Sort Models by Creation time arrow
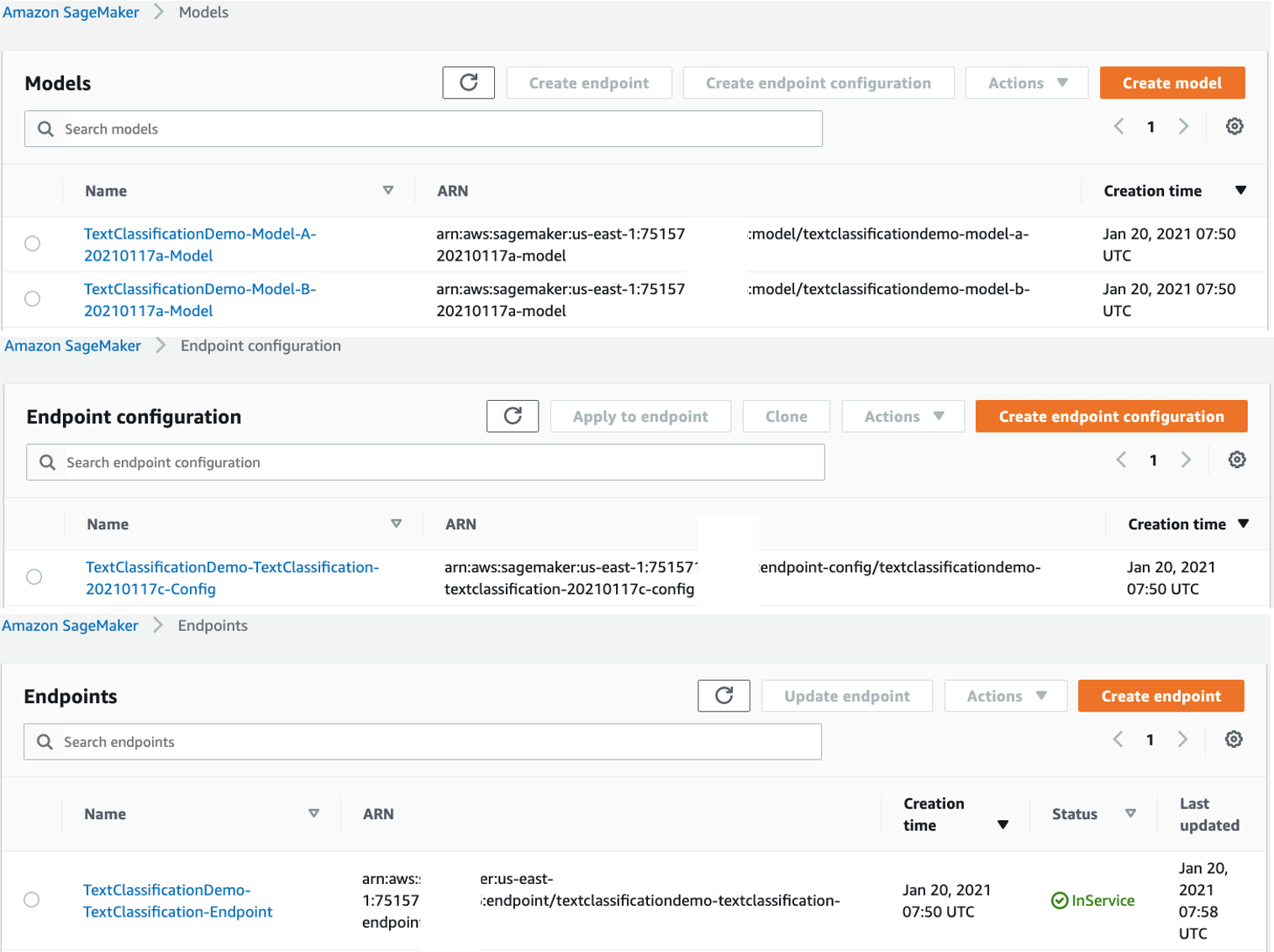Viewport: 1274px width, 952px height. click(x=1240, y=191)
